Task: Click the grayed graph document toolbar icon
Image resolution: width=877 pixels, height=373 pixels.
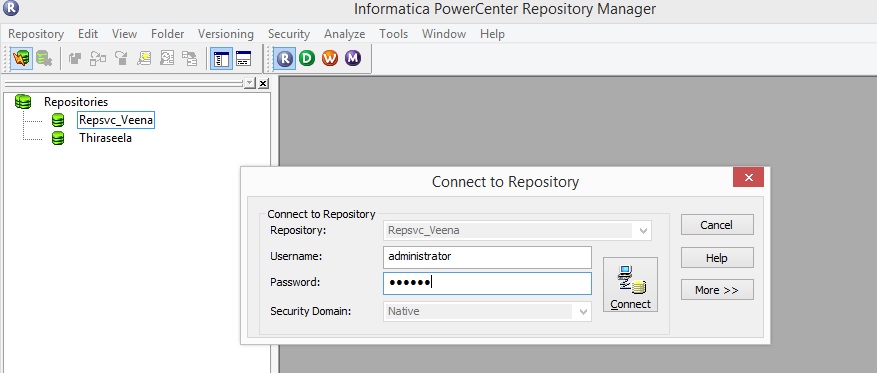Action: (167, 58)
